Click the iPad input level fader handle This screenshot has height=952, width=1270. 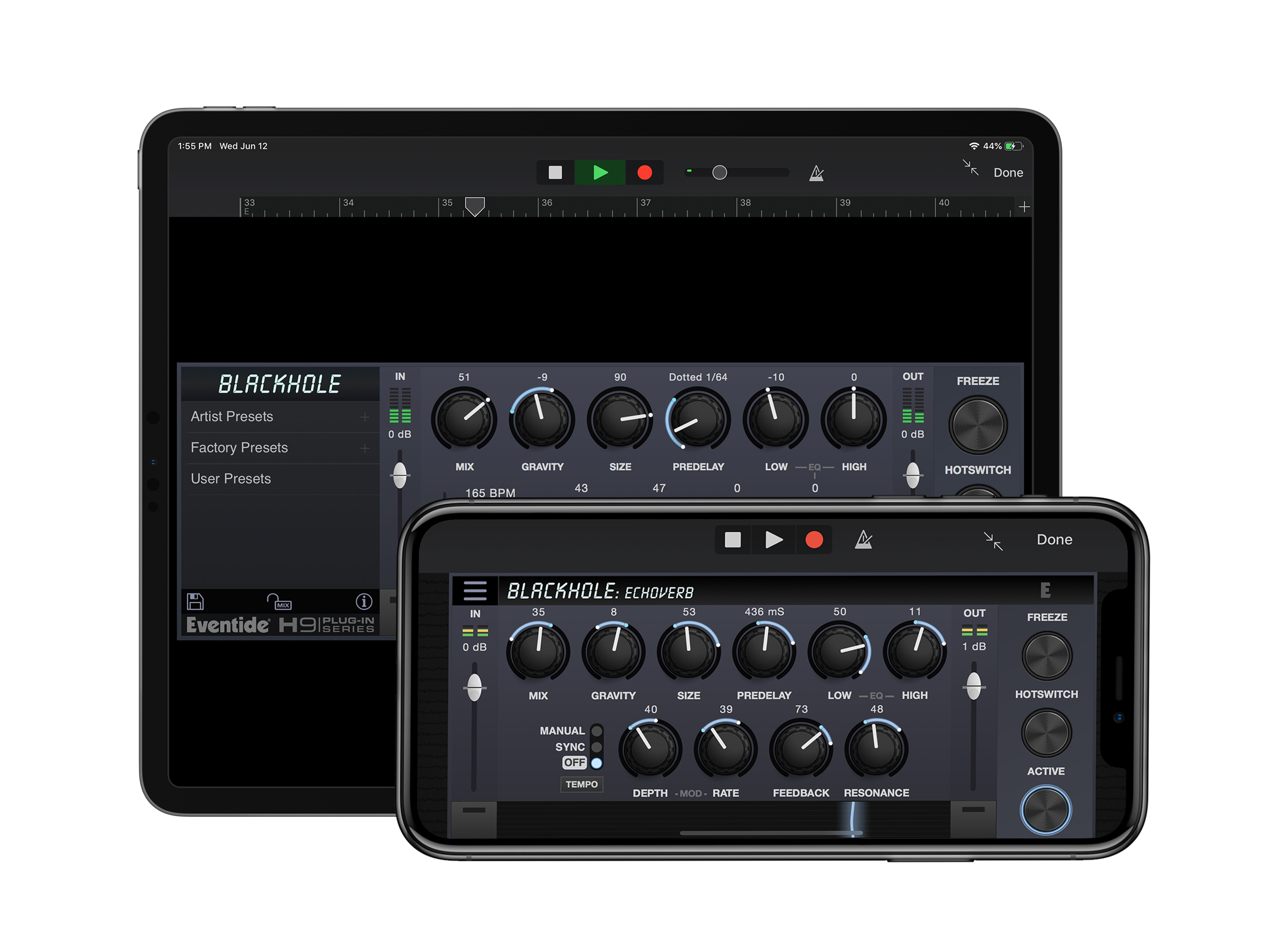pos(400,476)
